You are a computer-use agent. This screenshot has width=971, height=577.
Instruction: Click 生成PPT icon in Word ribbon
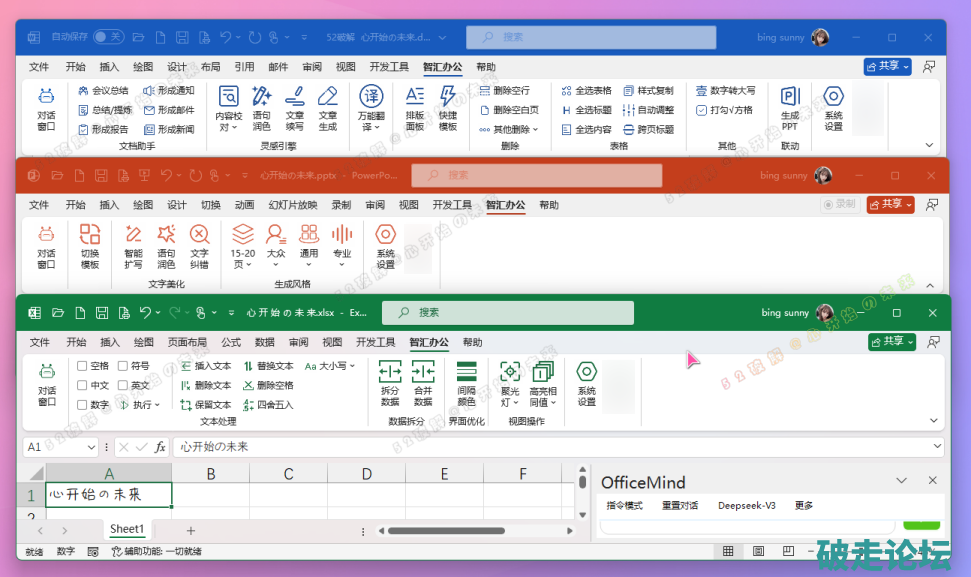(789, 98)
